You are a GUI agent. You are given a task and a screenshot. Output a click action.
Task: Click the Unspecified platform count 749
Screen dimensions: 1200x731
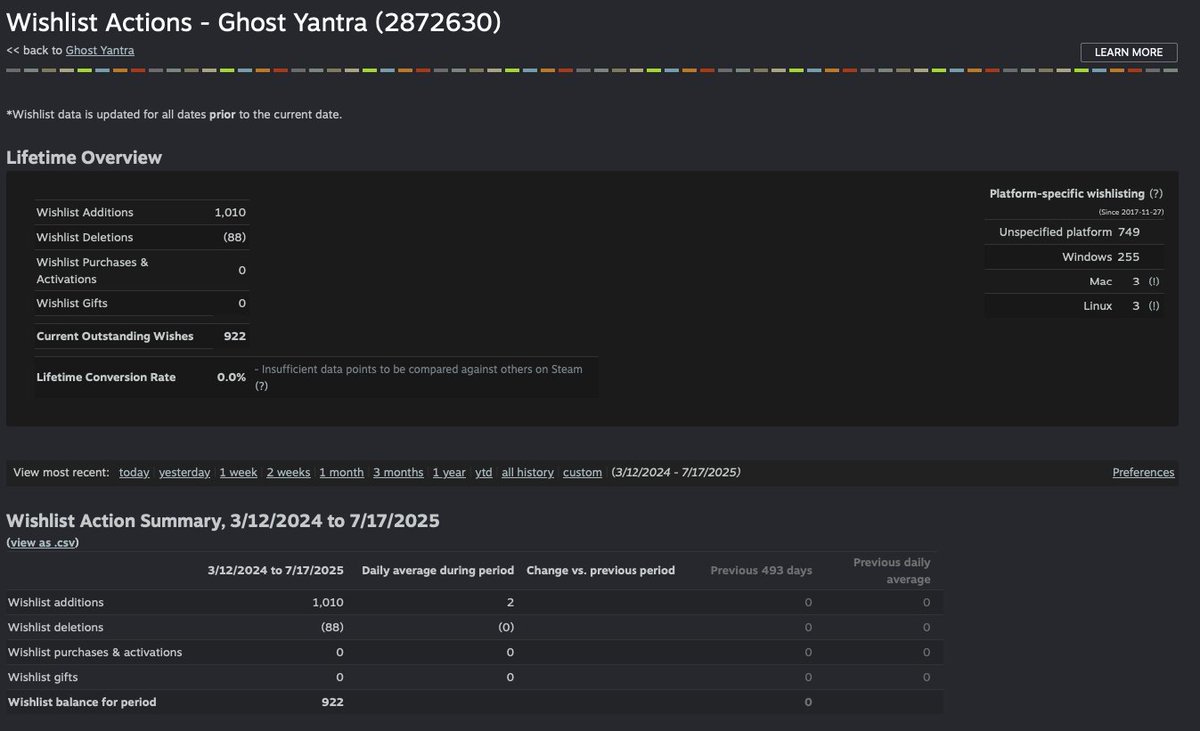[x=1129, y=232]
